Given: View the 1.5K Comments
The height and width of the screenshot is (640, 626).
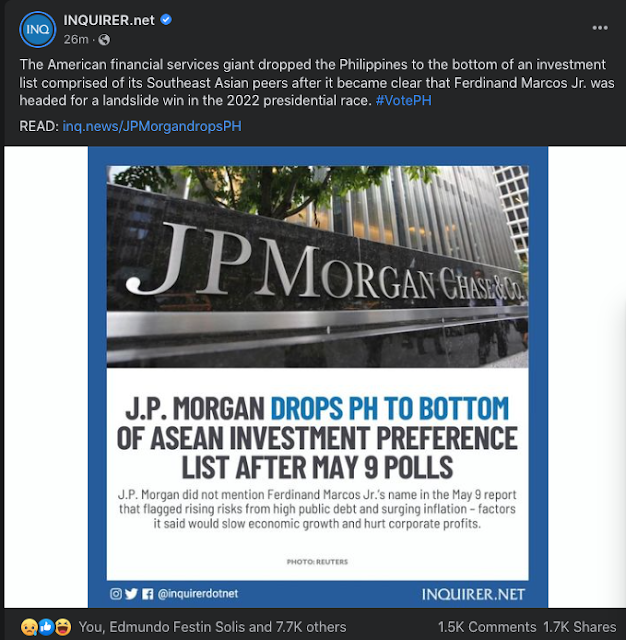Looking at the screenshot, I should coord(487,627).
